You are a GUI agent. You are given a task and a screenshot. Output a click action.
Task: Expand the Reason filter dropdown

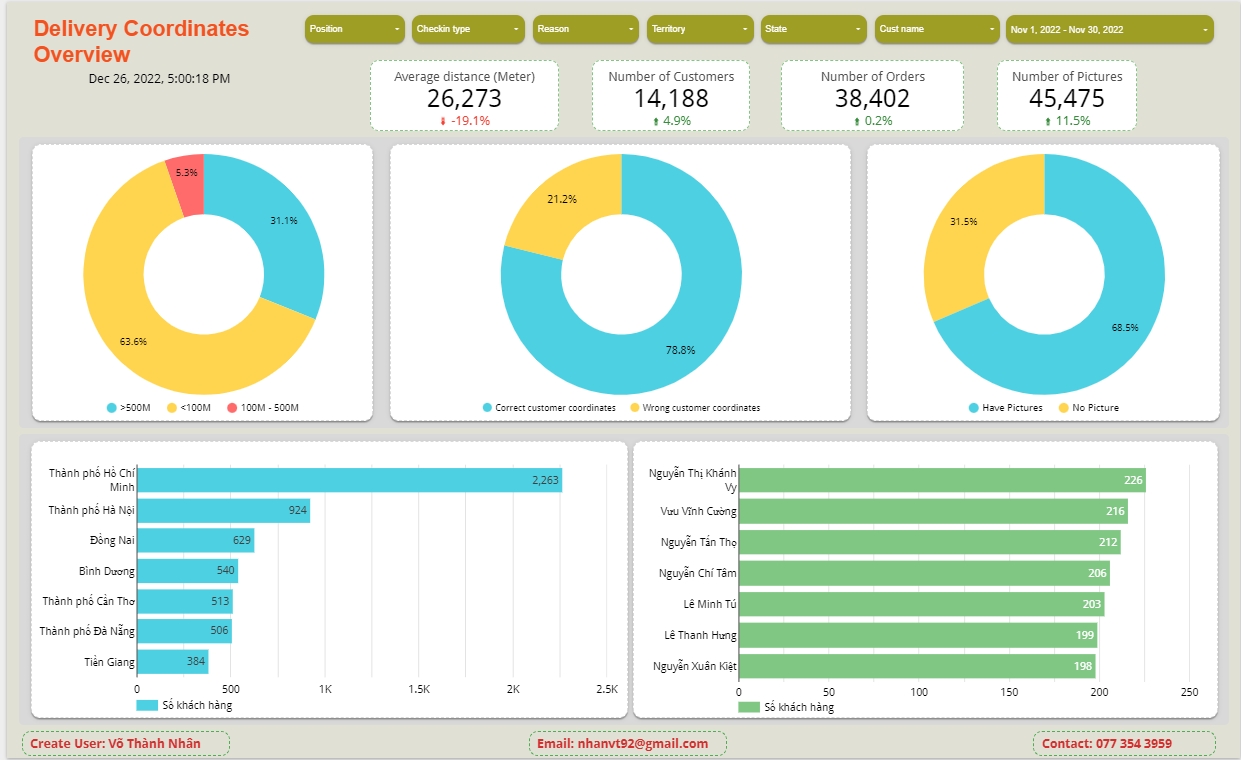click(586, 29)
